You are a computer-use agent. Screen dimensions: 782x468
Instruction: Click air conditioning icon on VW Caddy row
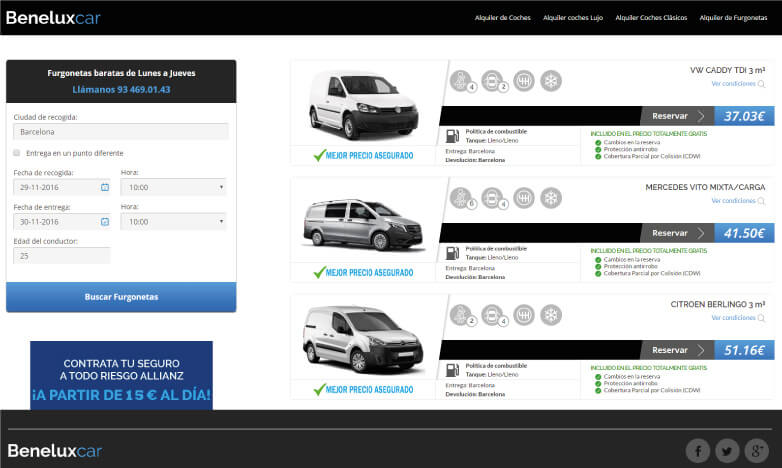point(551,81)
